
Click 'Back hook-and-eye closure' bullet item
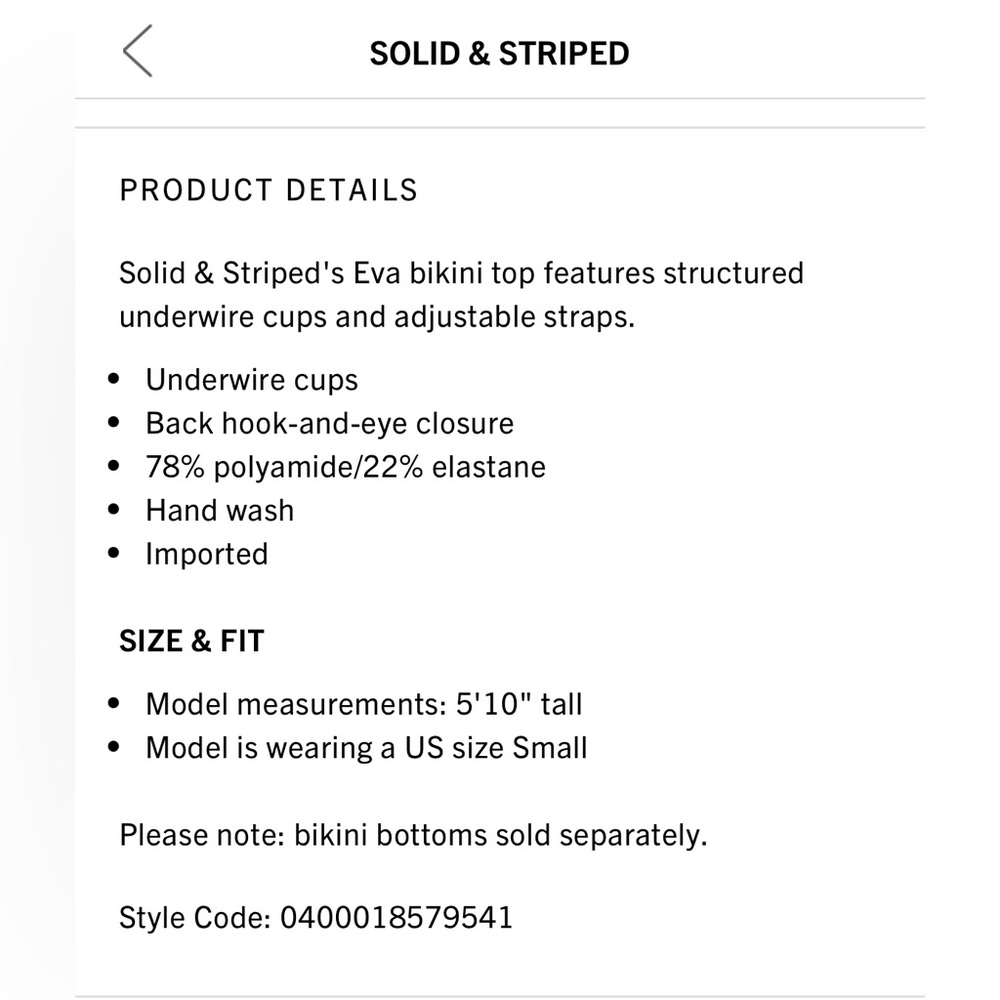point(329,423)
